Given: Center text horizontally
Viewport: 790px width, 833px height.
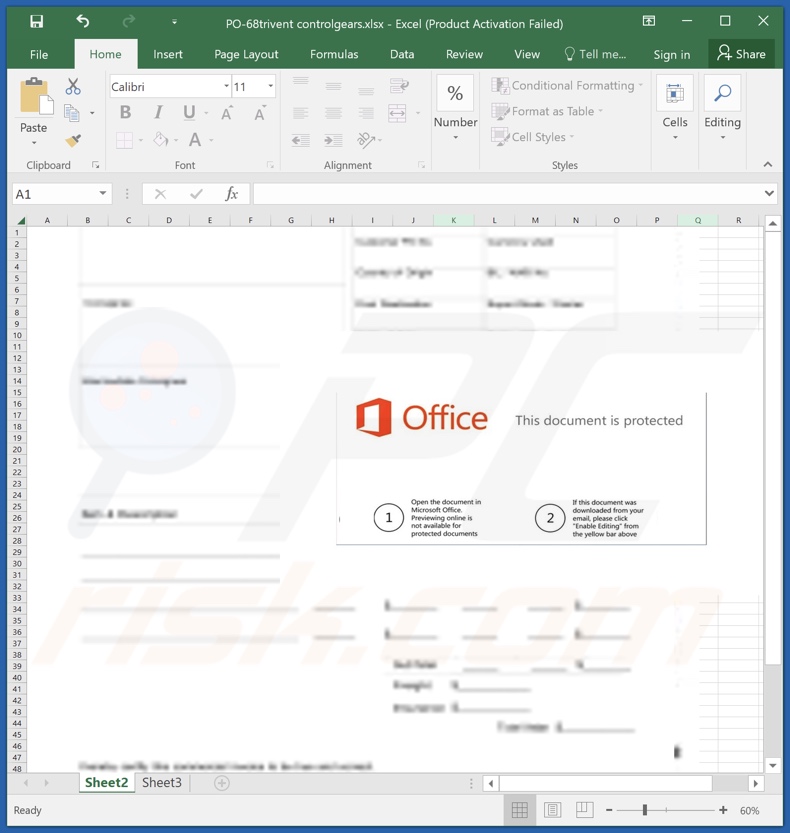Looking at the screenshot, I should [333, 113].
